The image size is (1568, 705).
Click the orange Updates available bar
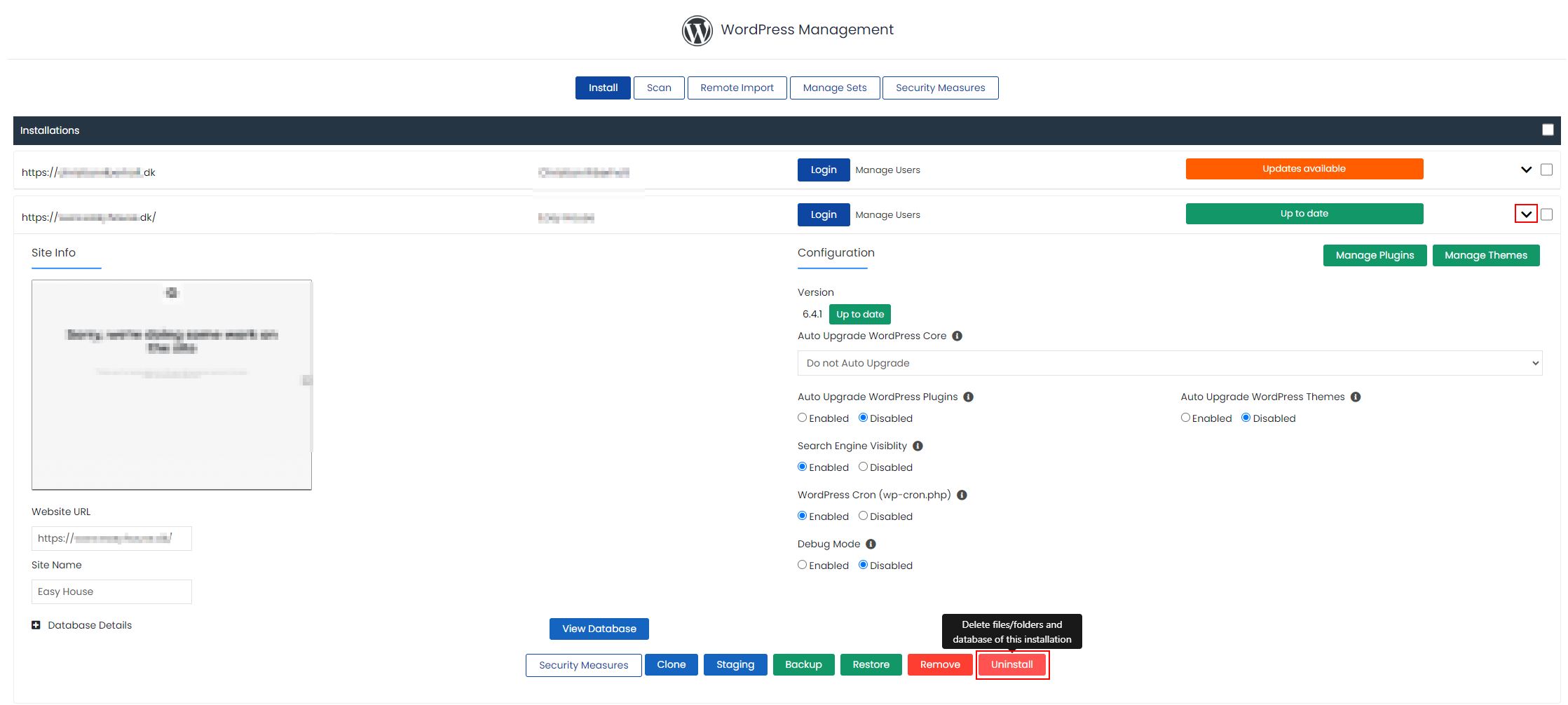point(1304,169)
